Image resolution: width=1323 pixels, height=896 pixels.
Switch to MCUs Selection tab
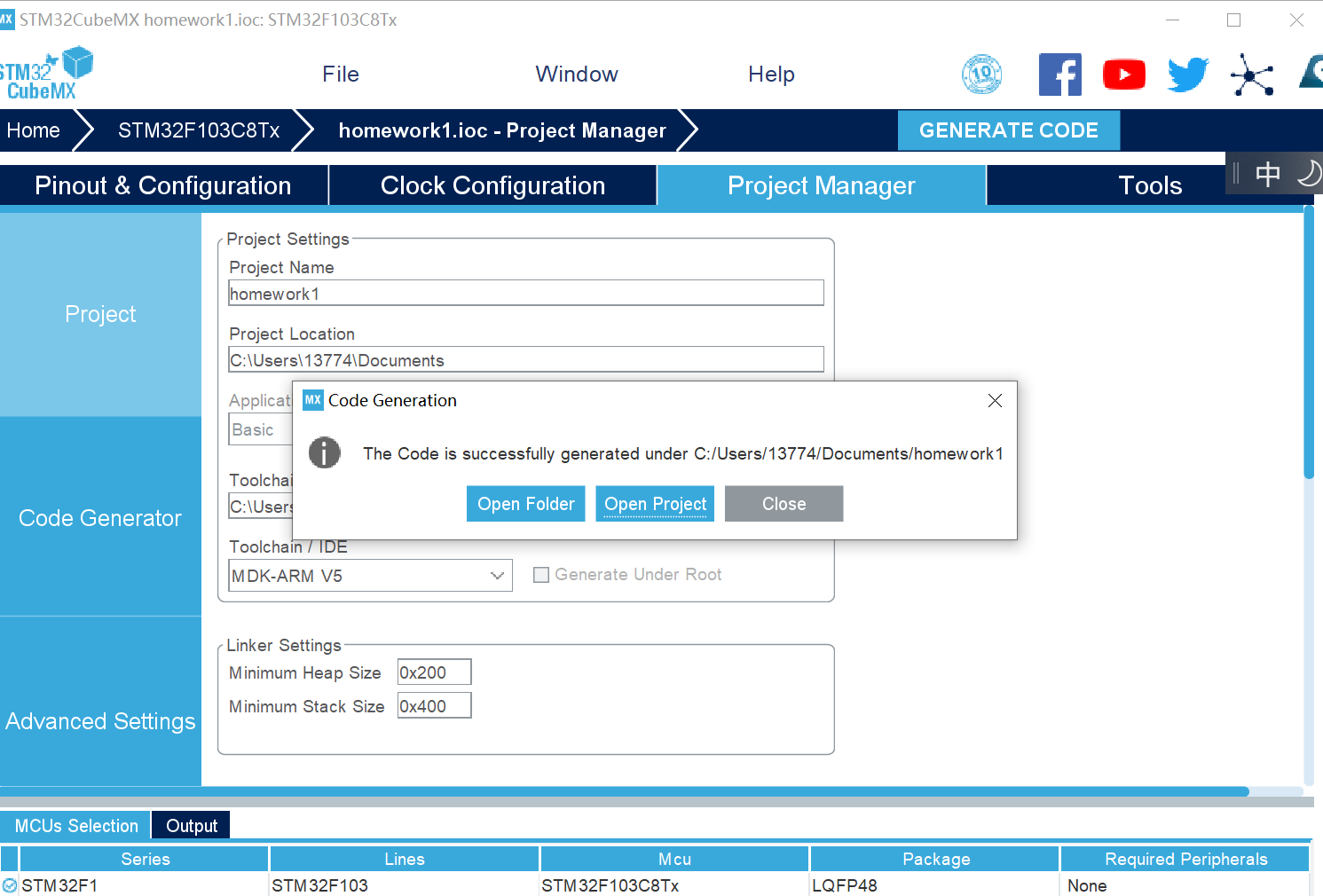[x=76, y=826]
